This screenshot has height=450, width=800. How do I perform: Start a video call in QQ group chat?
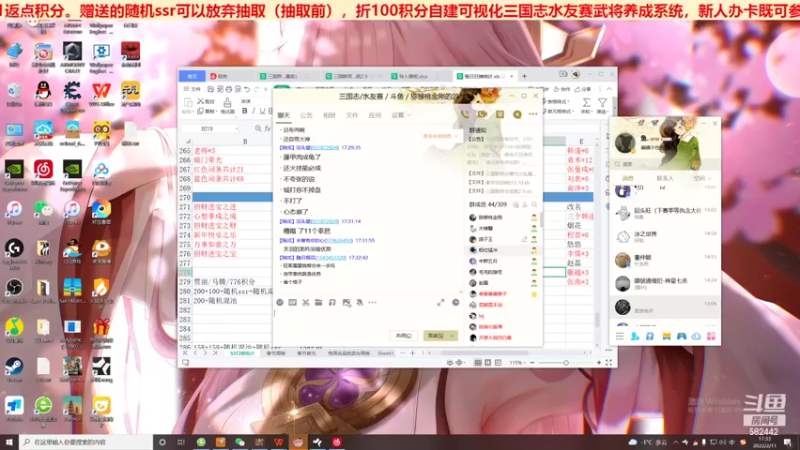click(x=482, y=115)
